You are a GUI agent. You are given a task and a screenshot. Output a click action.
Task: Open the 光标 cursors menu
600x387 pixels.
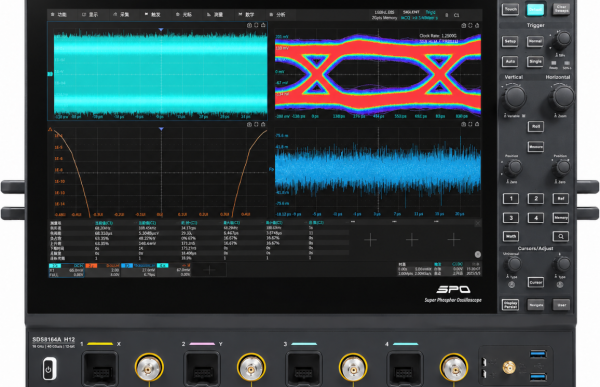pyautogui.click(x=184, y=15)
